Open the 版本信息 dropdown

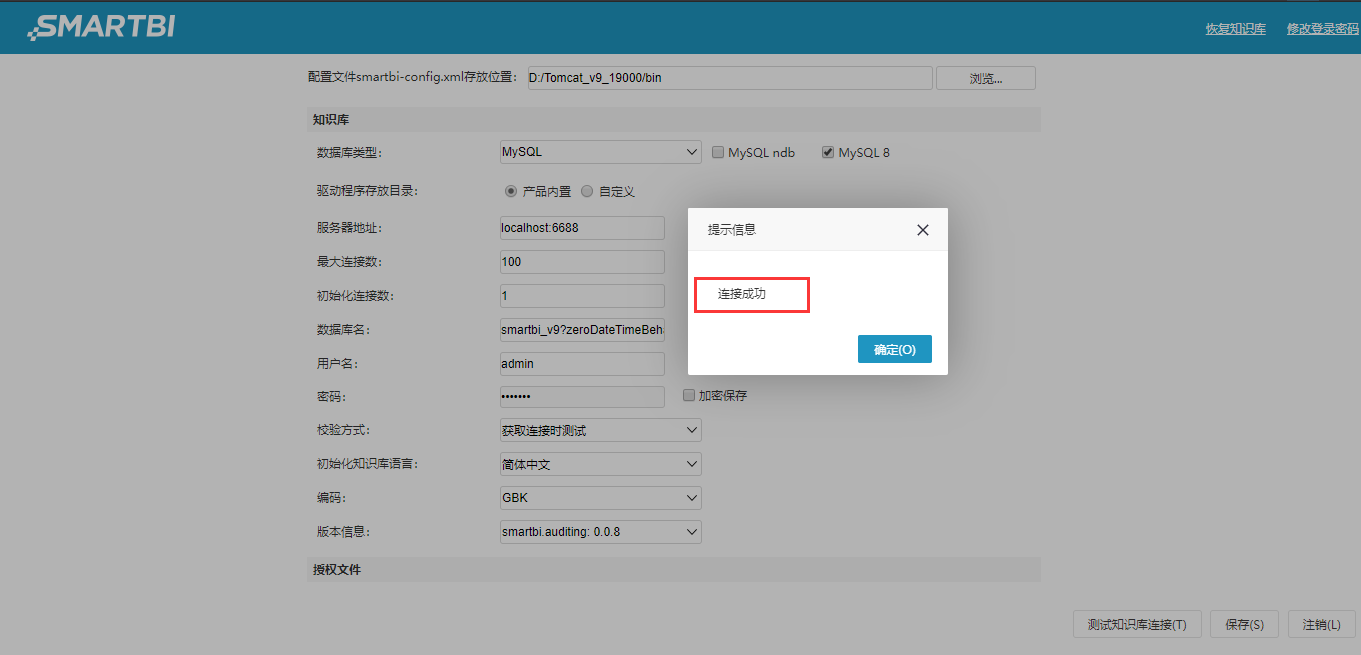601,532
